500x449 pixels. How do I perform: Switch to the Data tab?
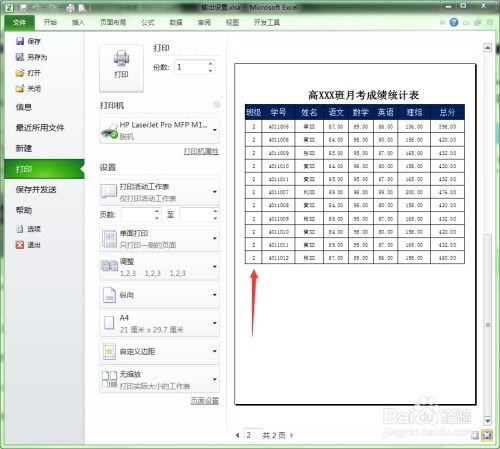click(x=176, y=22)
